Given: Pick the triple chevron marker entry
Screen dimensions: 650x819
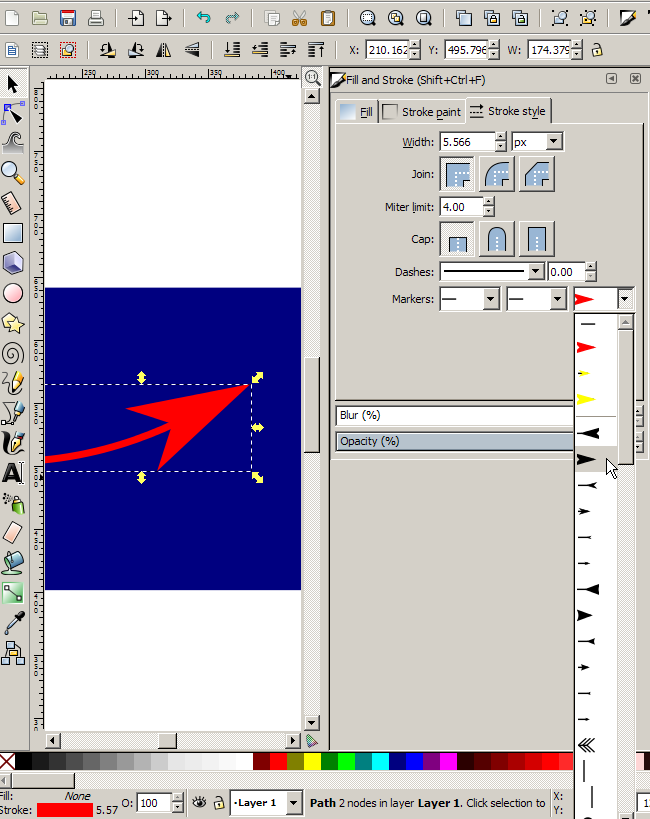Looking at the screenshot, I should [586, 745].
